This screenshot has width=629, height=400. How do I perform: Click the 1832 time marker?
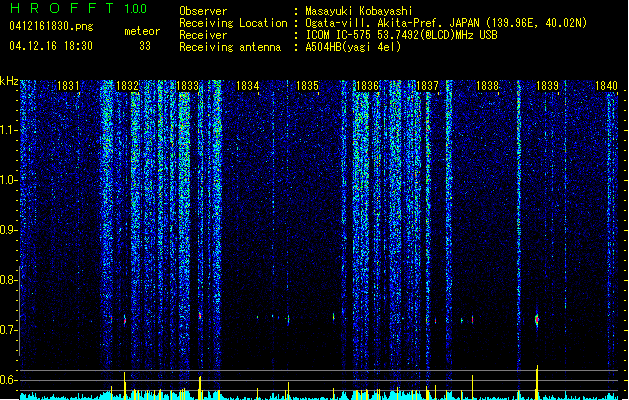[x=127, y=86]
